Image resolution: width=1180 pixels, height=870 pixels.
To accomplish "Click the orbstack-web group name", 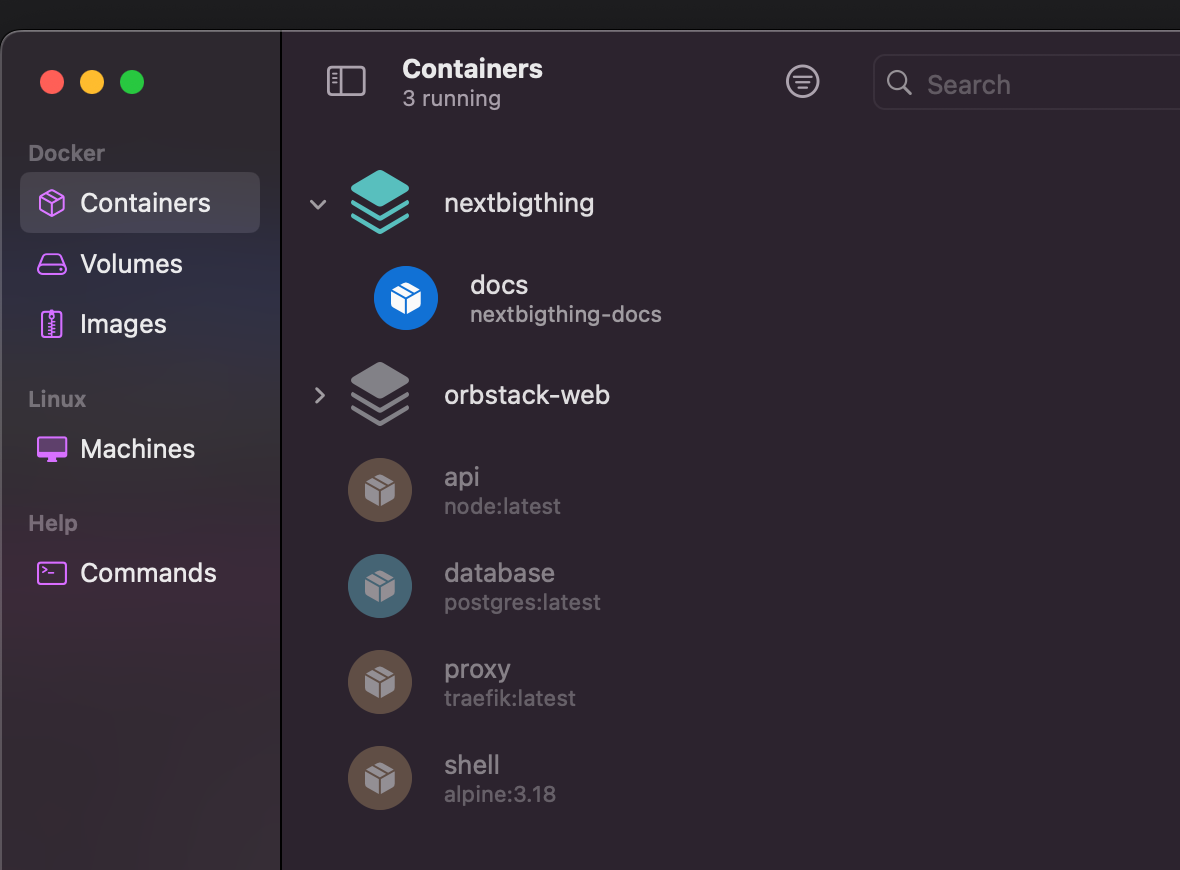I will coord(527,395).
